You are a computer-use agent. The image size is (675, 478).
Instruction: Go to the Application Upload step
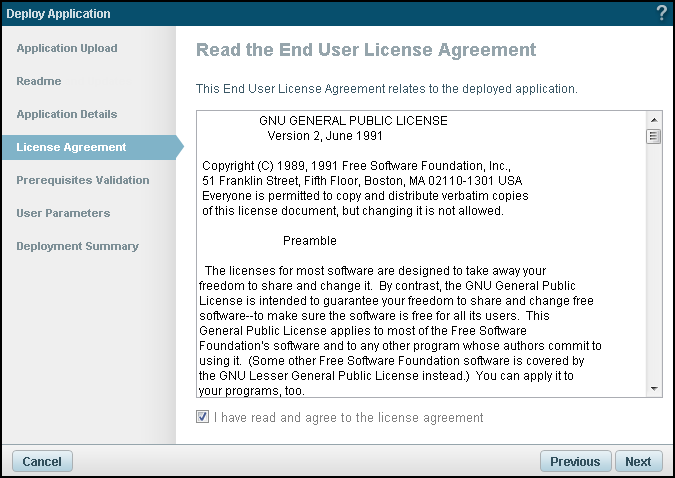(x=67, y=48)
